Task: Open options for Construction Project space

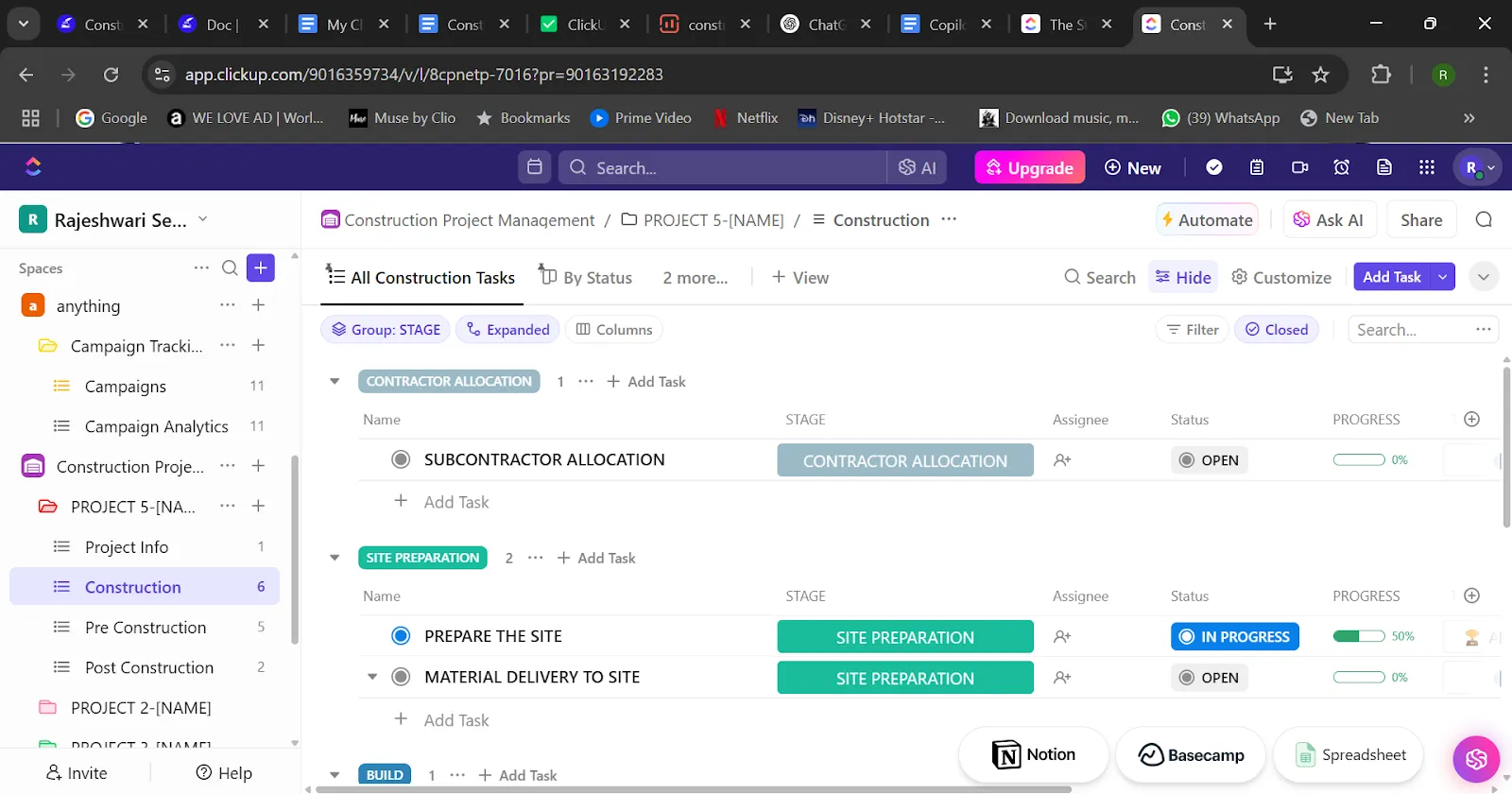Action: pos(228,465)
